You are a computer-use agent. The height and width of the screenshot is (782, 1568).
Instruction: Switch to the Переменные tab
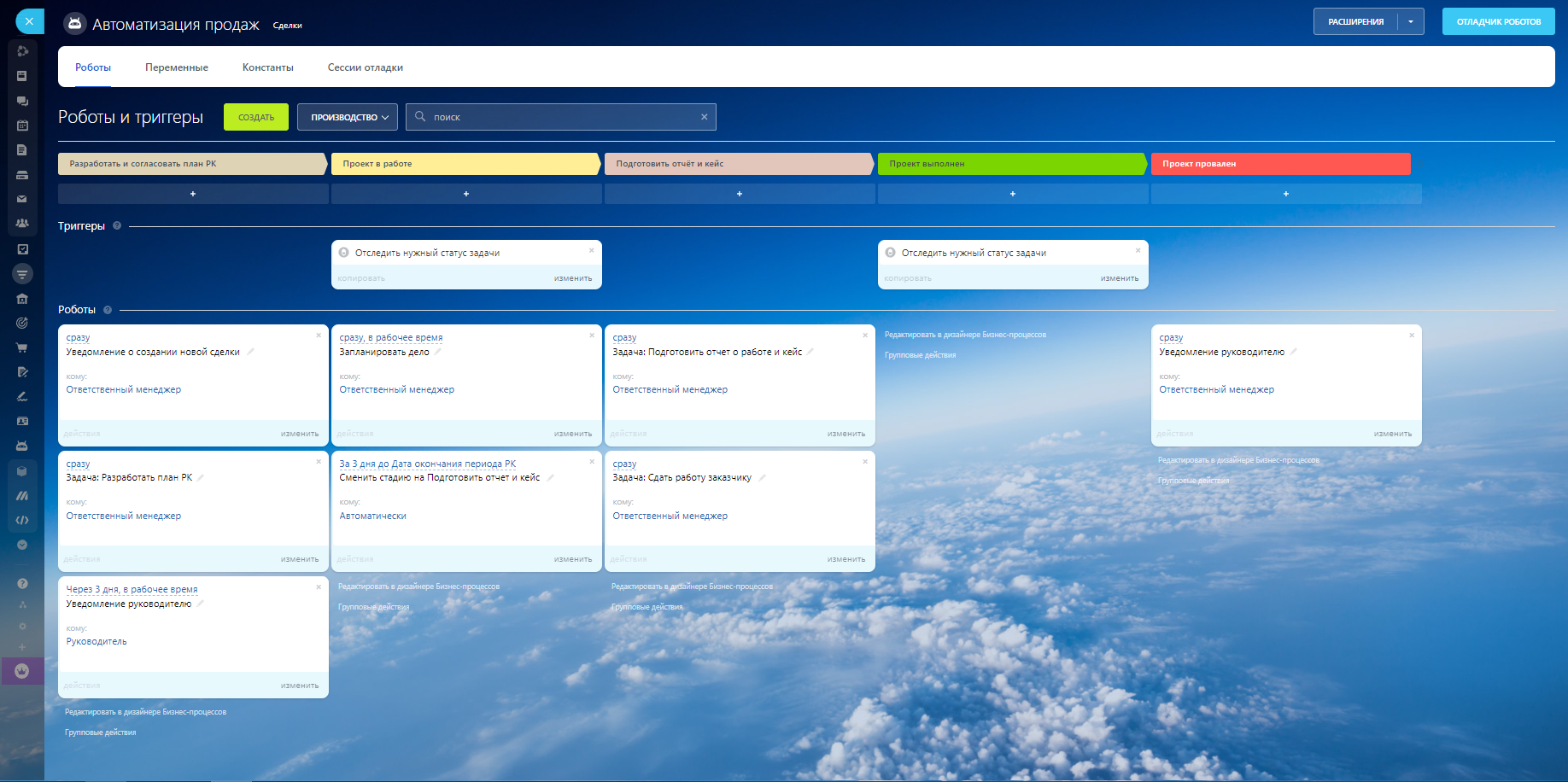click(177, 67)
